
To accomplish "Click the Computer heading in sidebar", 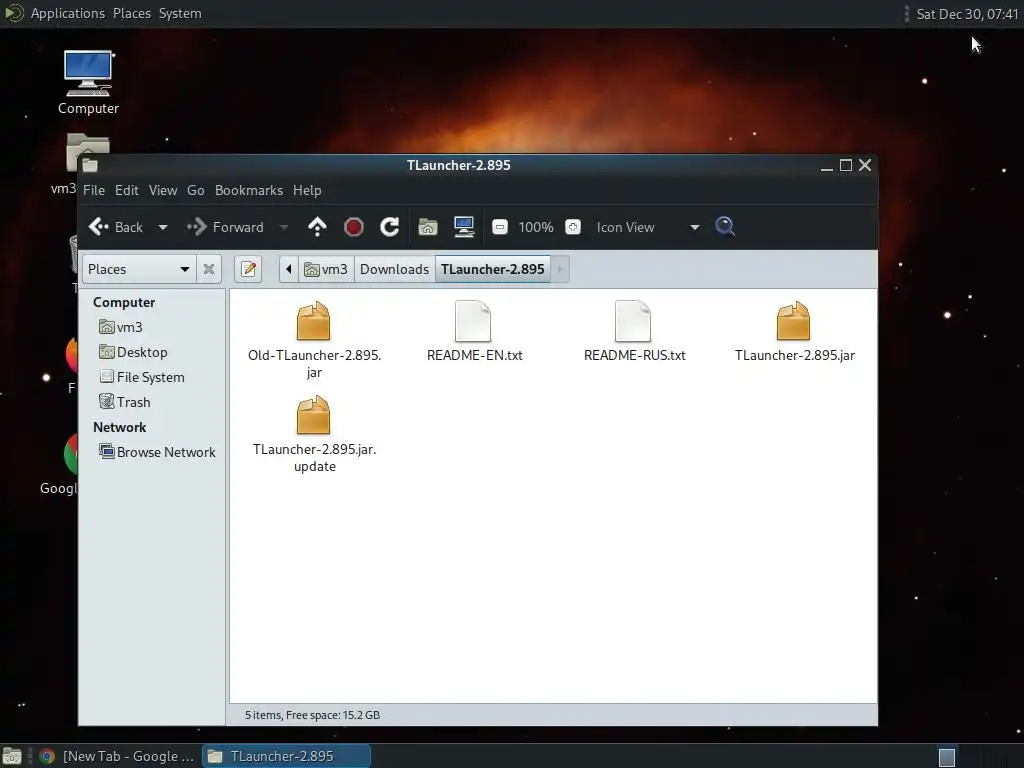I will (x=124, y=302).
